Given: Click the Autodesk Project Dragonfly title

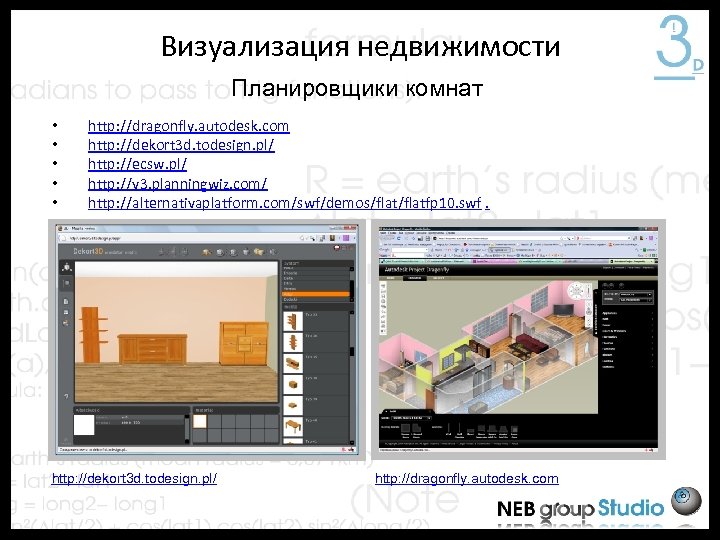Looking at the screenshot, I should pos(416,270).
